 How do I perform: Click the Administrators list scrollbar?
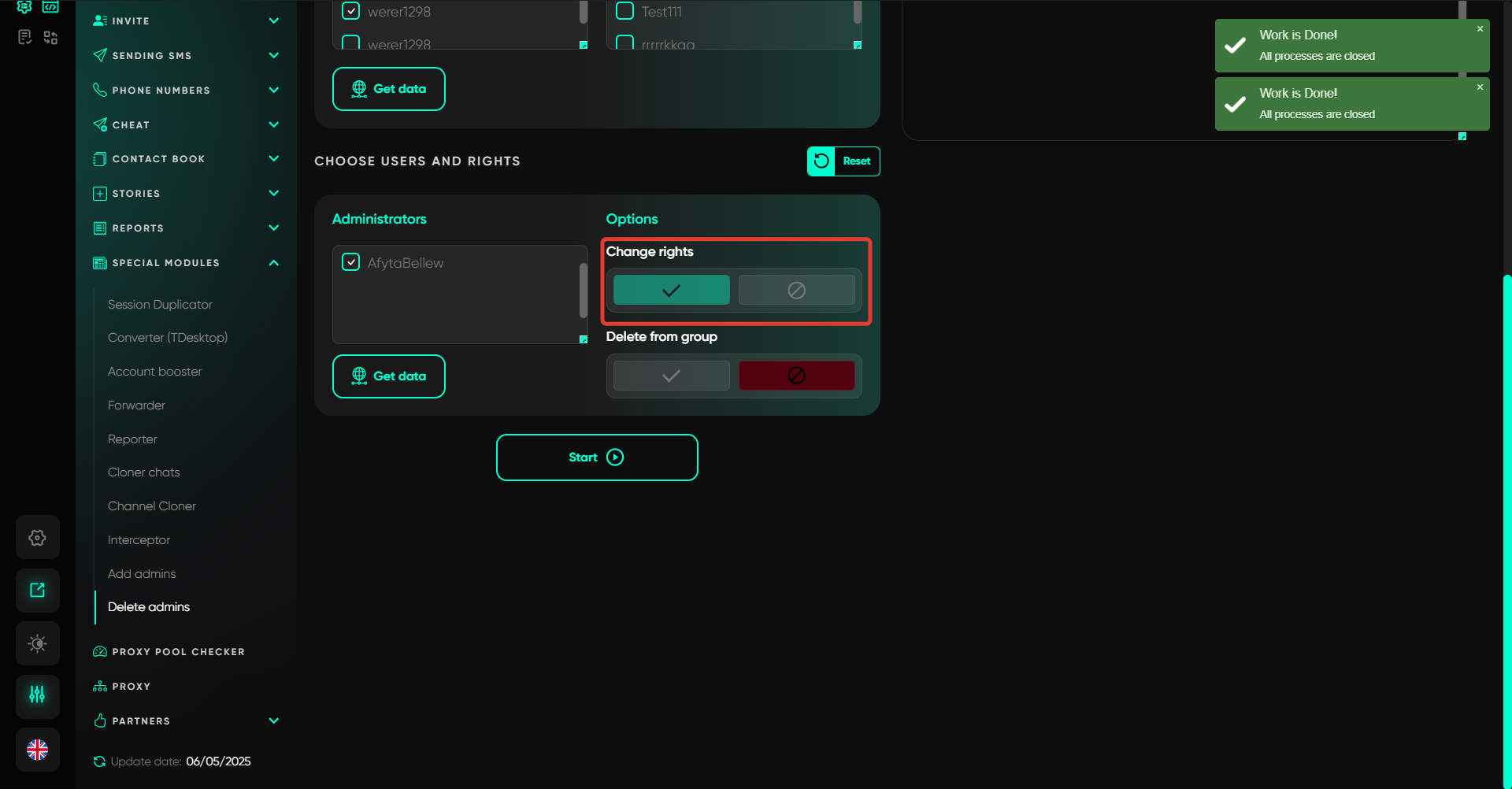click(x=584, y=290)
